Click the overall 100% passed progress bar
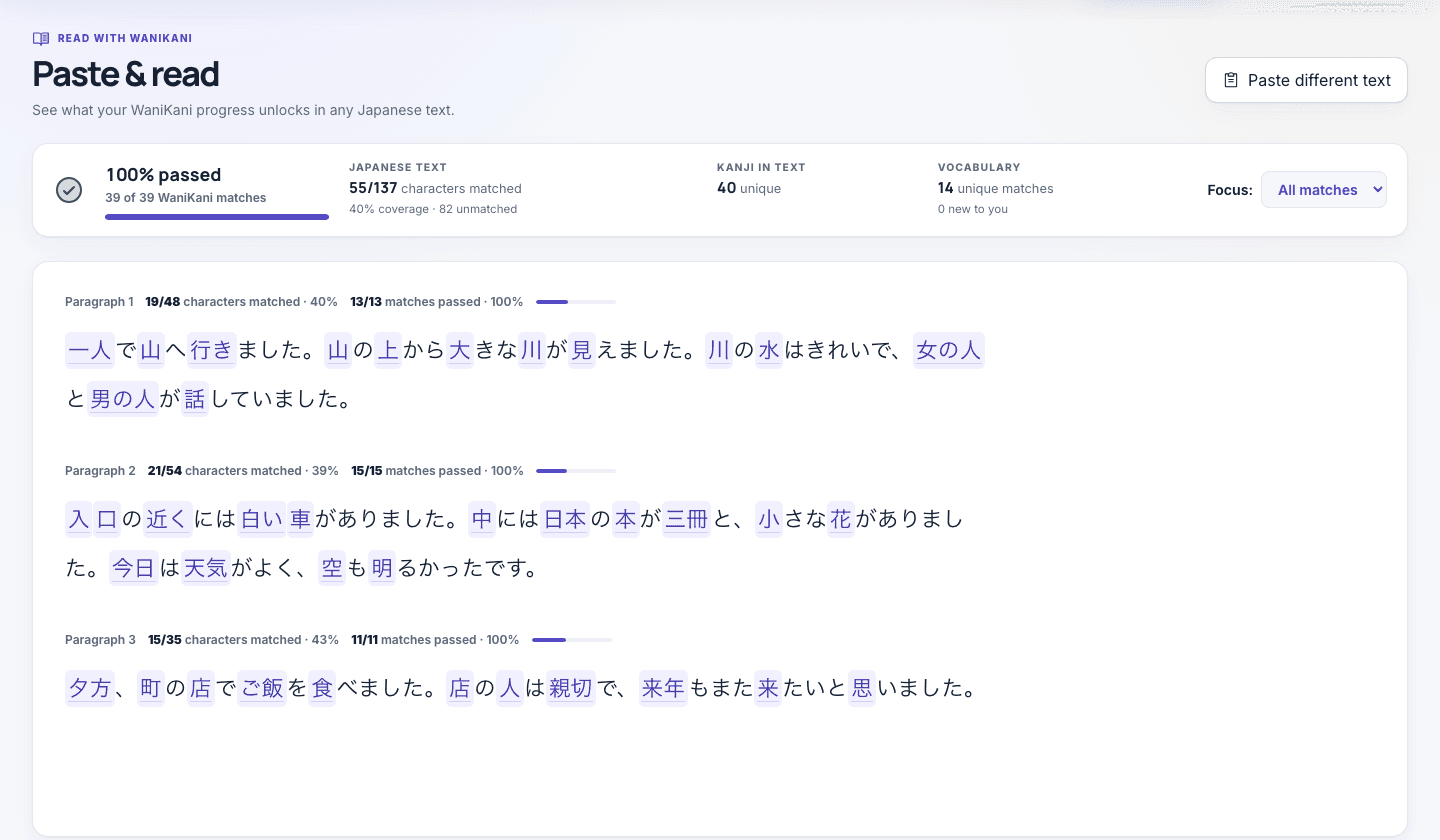The width and height of the screenshot is (1440, 840). [217, 216]
